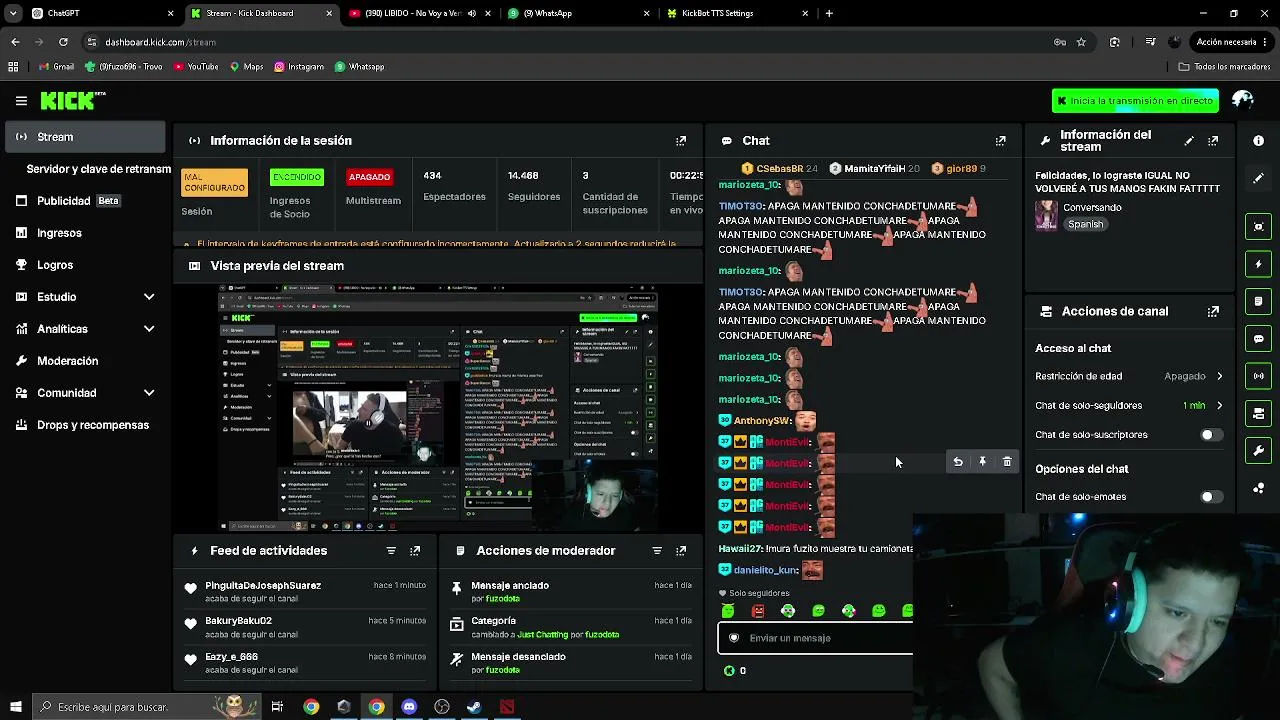1280x720 pixels.
Task: Open the Chrome tab search dropdown
Action: (x=13, y=13)
